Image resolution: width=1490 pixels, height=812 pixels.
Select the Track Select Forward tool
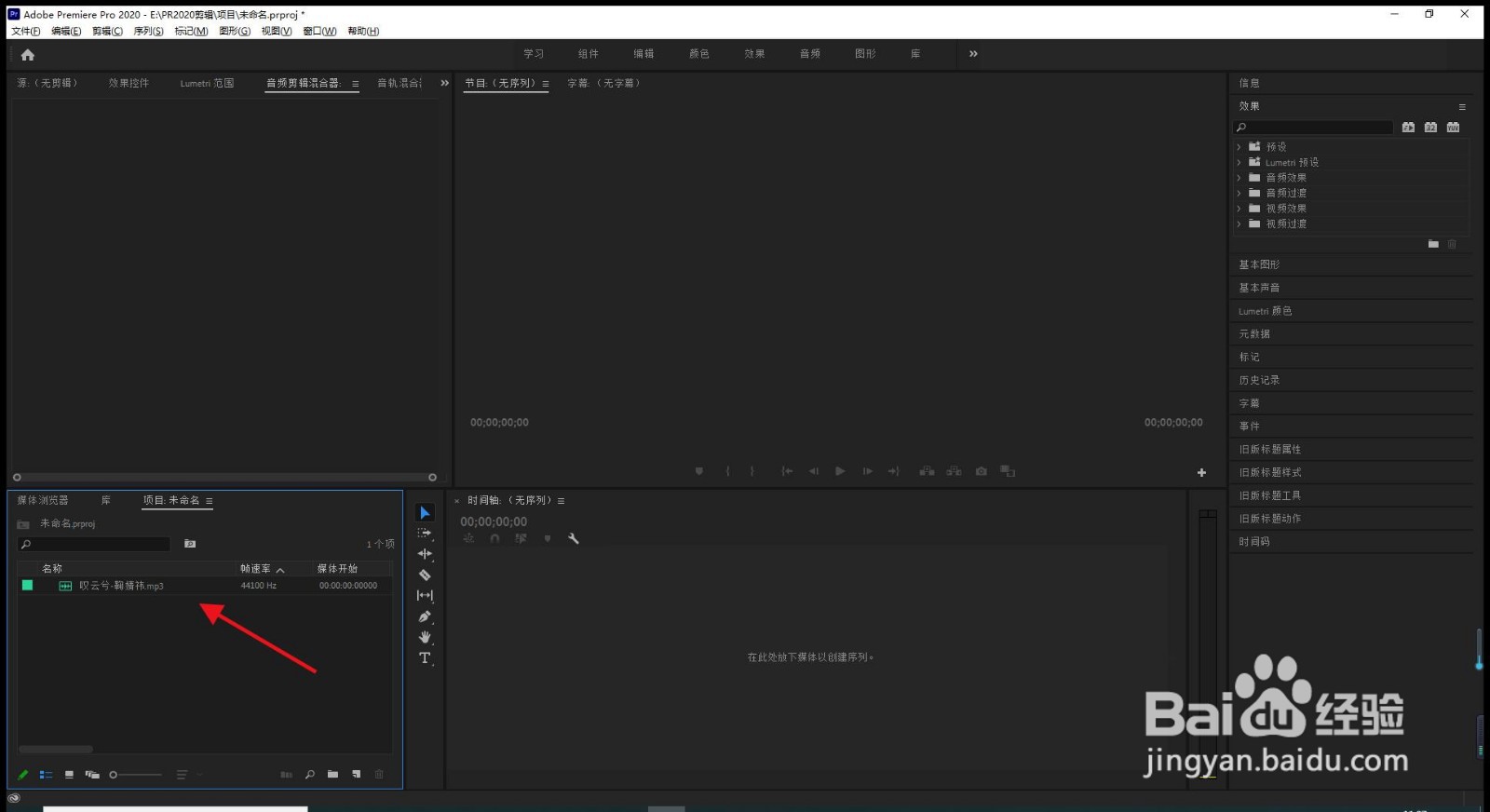pos(425,534)
